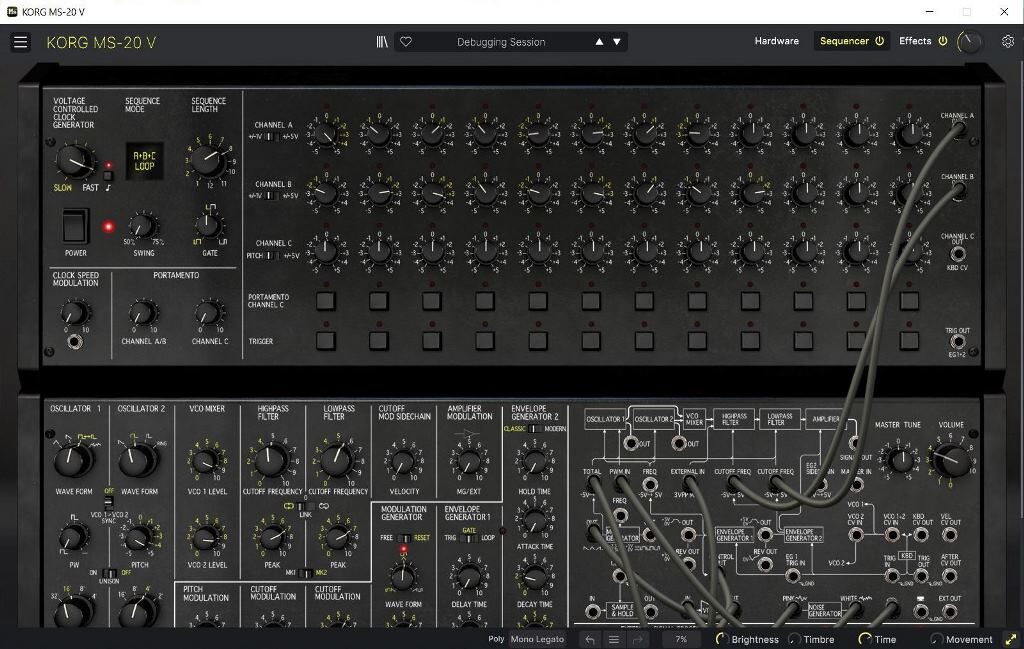Select next preset with down arrow
This screenshot has width=1024, height=649.
(616, 42)
